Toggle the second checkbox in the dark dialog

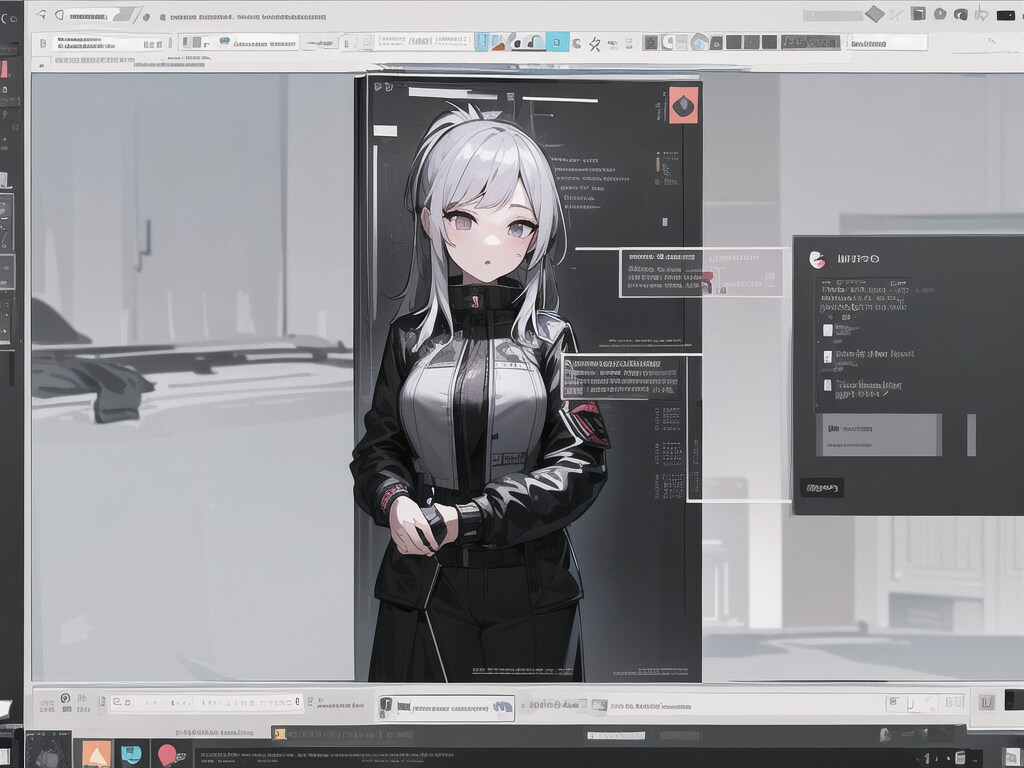point(827,356)
